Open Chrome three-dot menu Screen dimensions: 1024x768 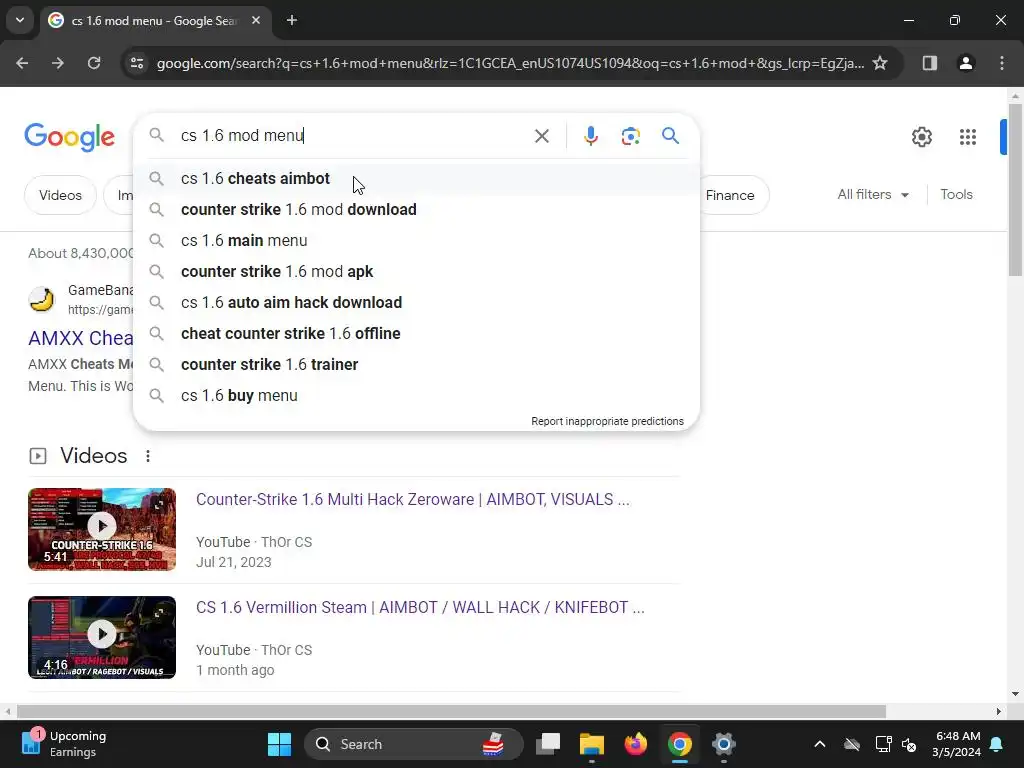[1002, 63]
